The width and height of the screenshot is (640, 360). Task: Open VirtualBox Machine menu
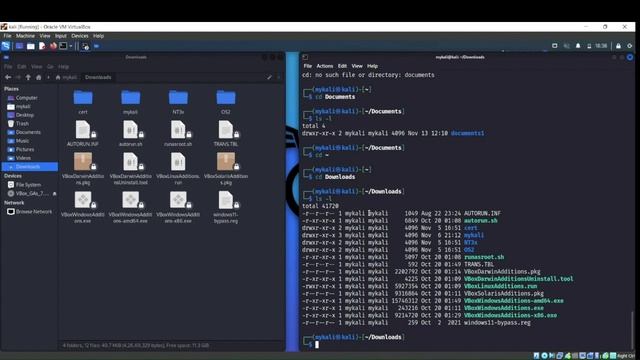tap(25, 36)
